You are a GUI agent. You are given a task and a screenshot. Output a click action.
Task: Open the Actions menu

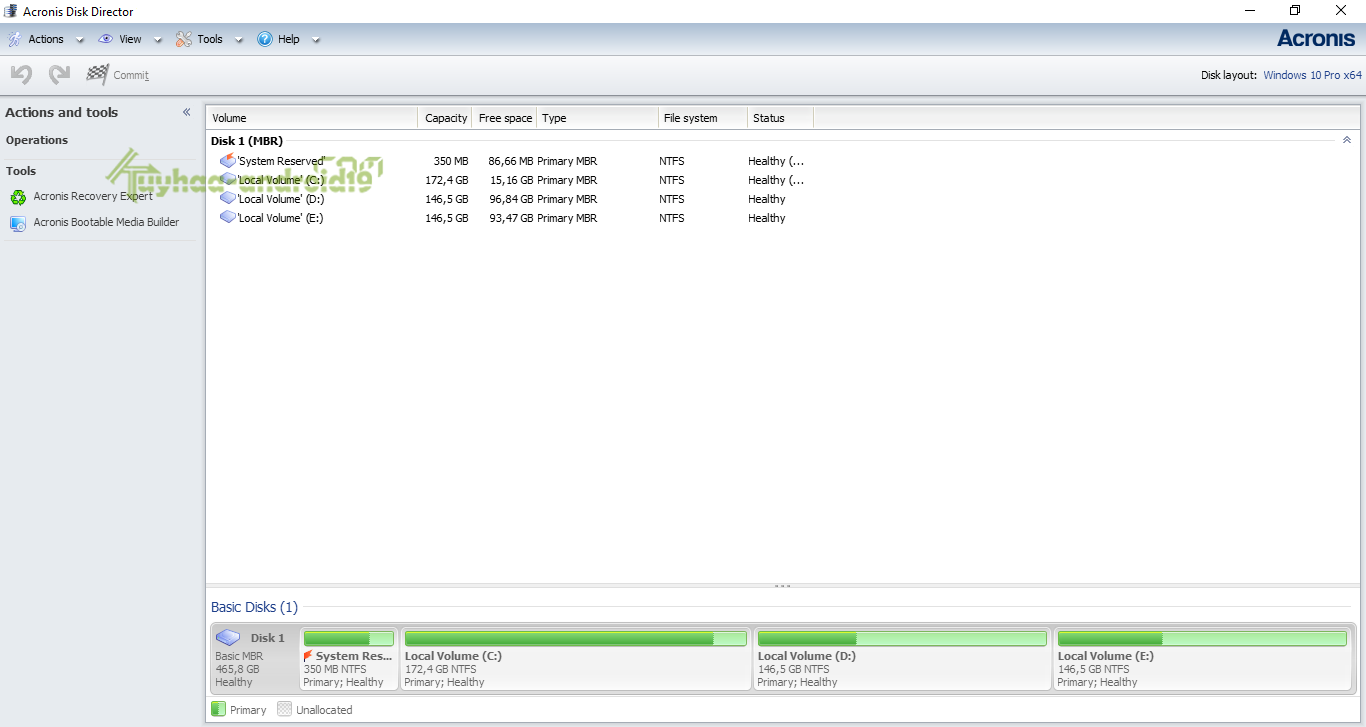[x=46, y=39]
